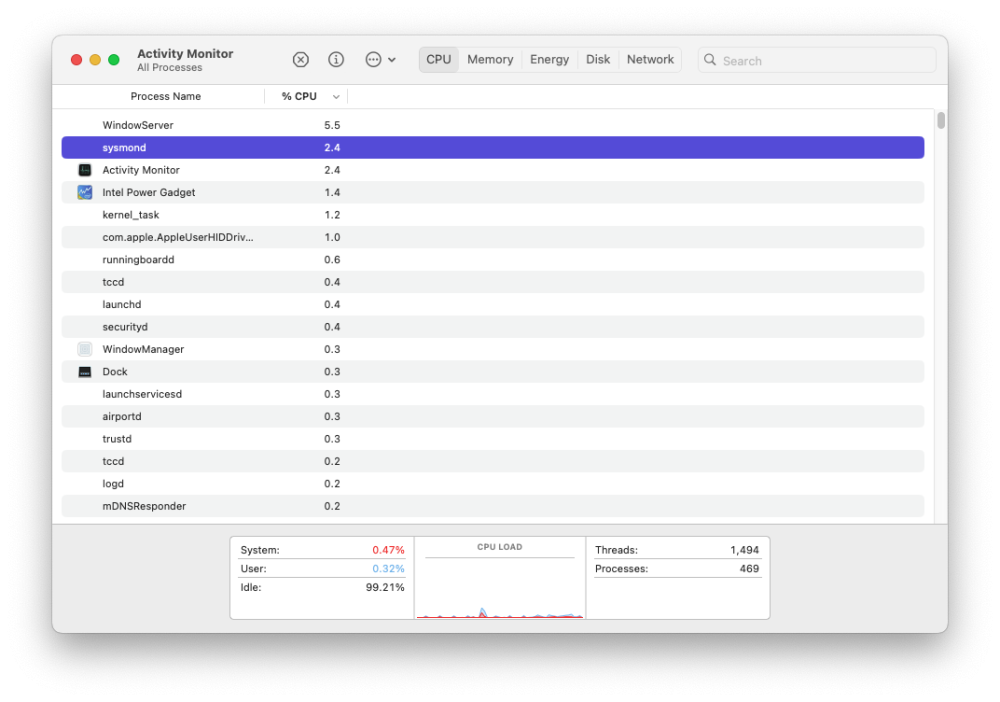The height and width of the screenshot is (702, 1000).
Task: Click the WindowManager process name
Action: (x=143, y=349)
